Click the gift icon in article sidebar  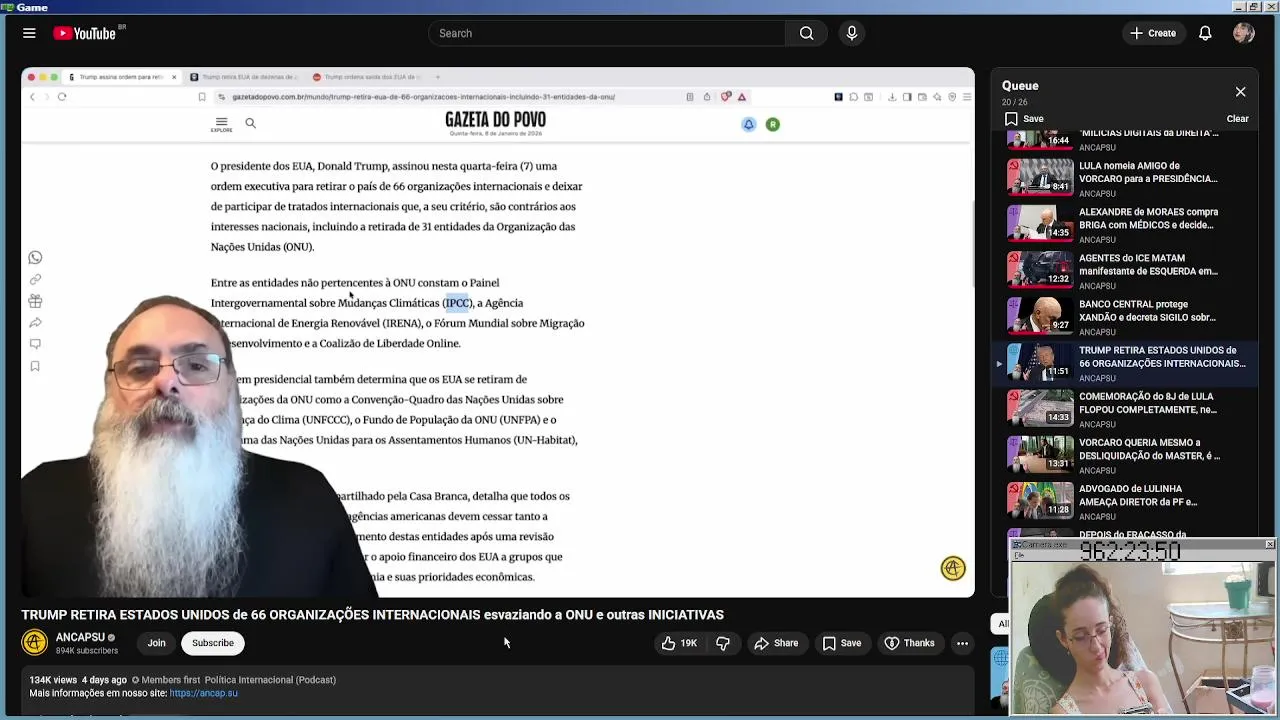[x=35, y=301]
